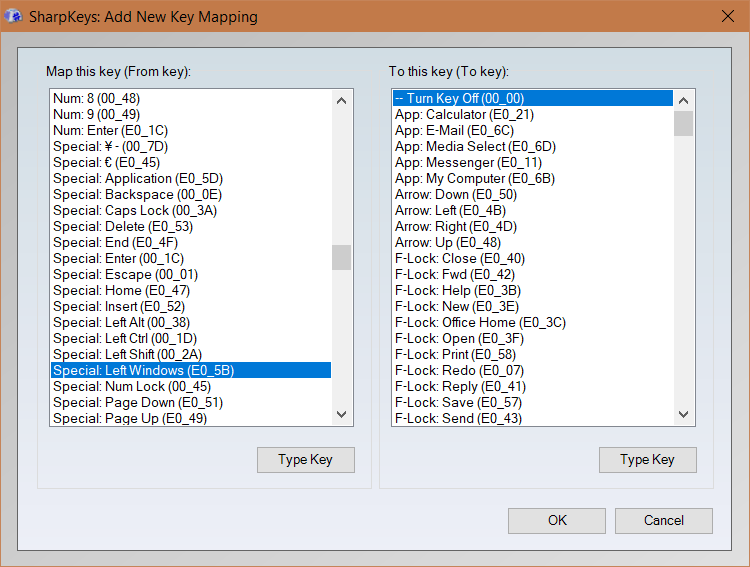Viewport: 750px width, 567px height.
Task: Click down arrow of From key list scrollbar
Action: [x=341, y=414]
